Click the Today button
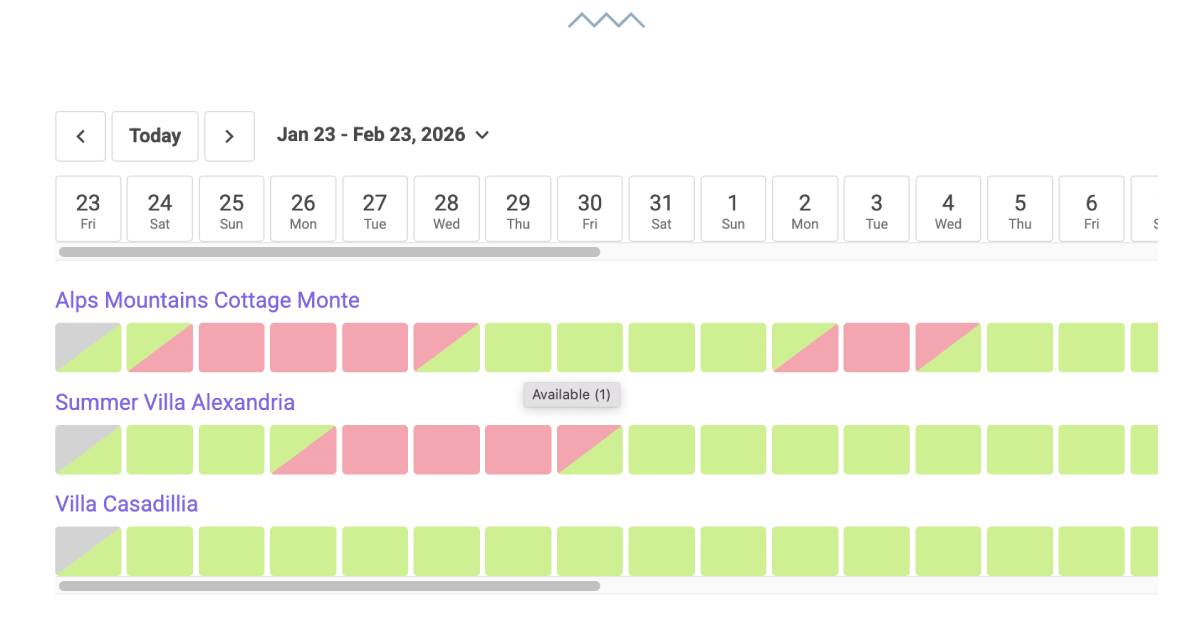This screenshot has height=623, width=1200. [155, 136]
